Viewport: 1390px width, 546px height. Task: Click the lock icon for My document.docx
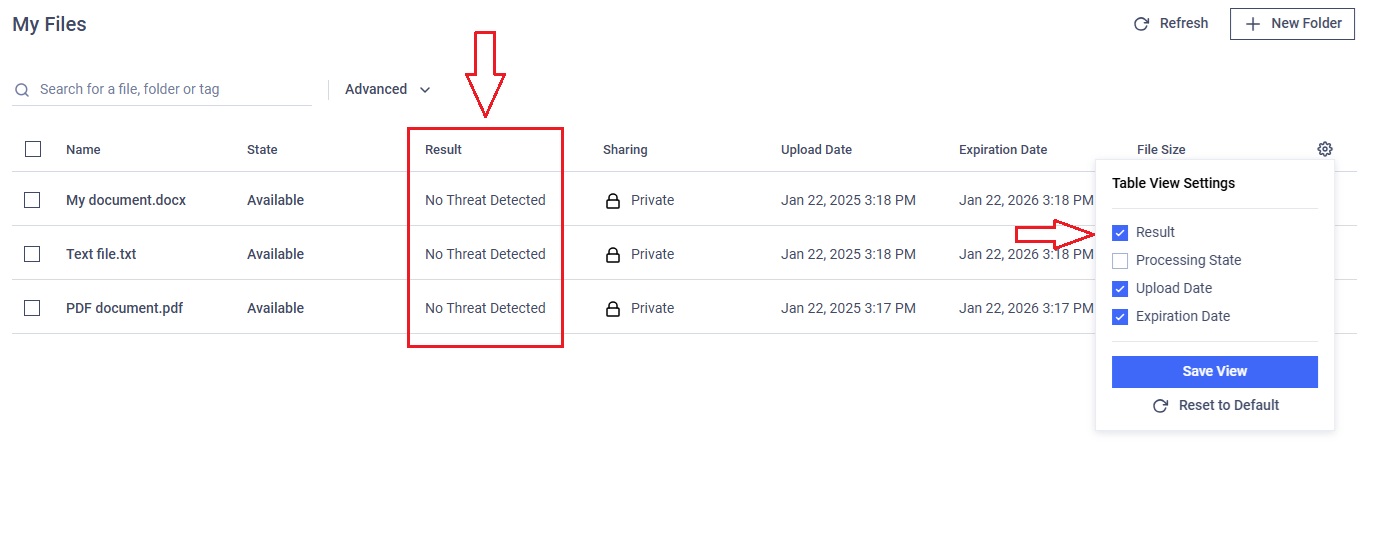[613, 201]
